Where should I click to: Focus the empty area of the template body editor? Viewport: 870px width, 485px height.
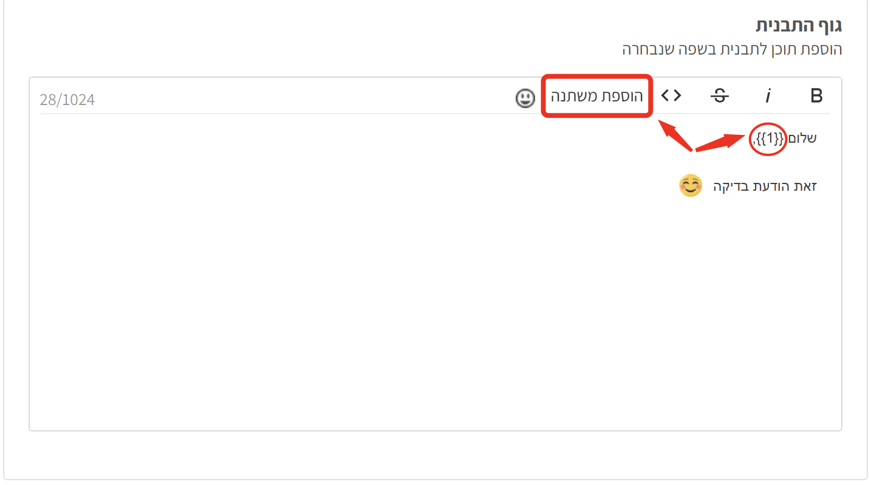coord(400,320)
